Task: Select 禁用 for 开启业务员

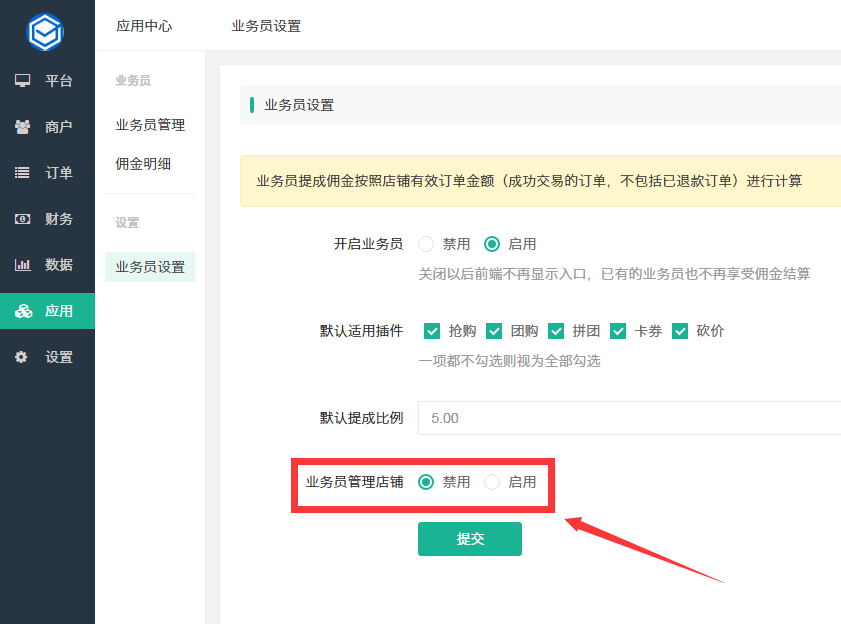Action: tap(426, 244)
